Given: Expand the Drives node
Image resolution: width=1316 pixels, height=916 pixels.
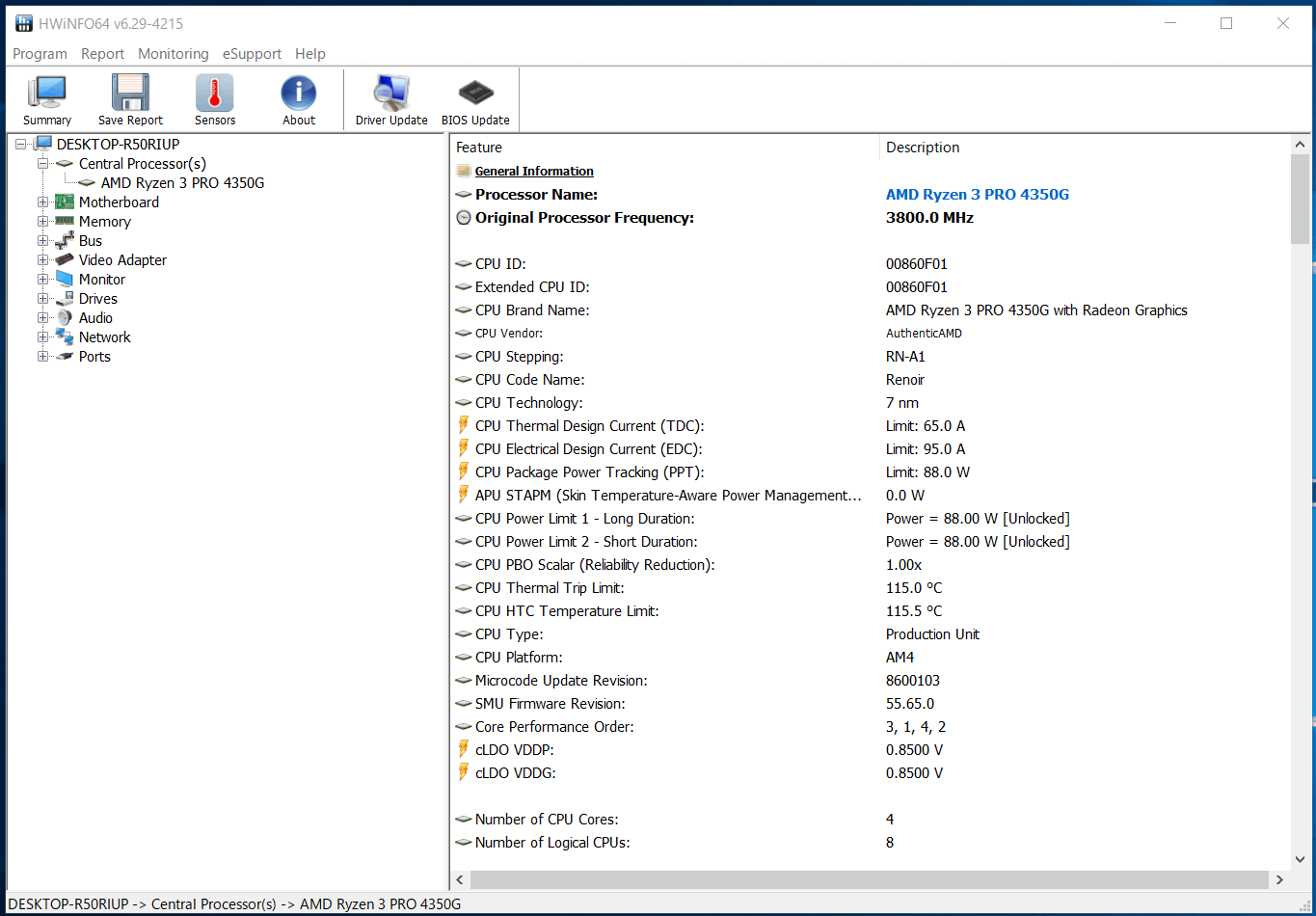Looking at the screenshot, I should (42, 298).
